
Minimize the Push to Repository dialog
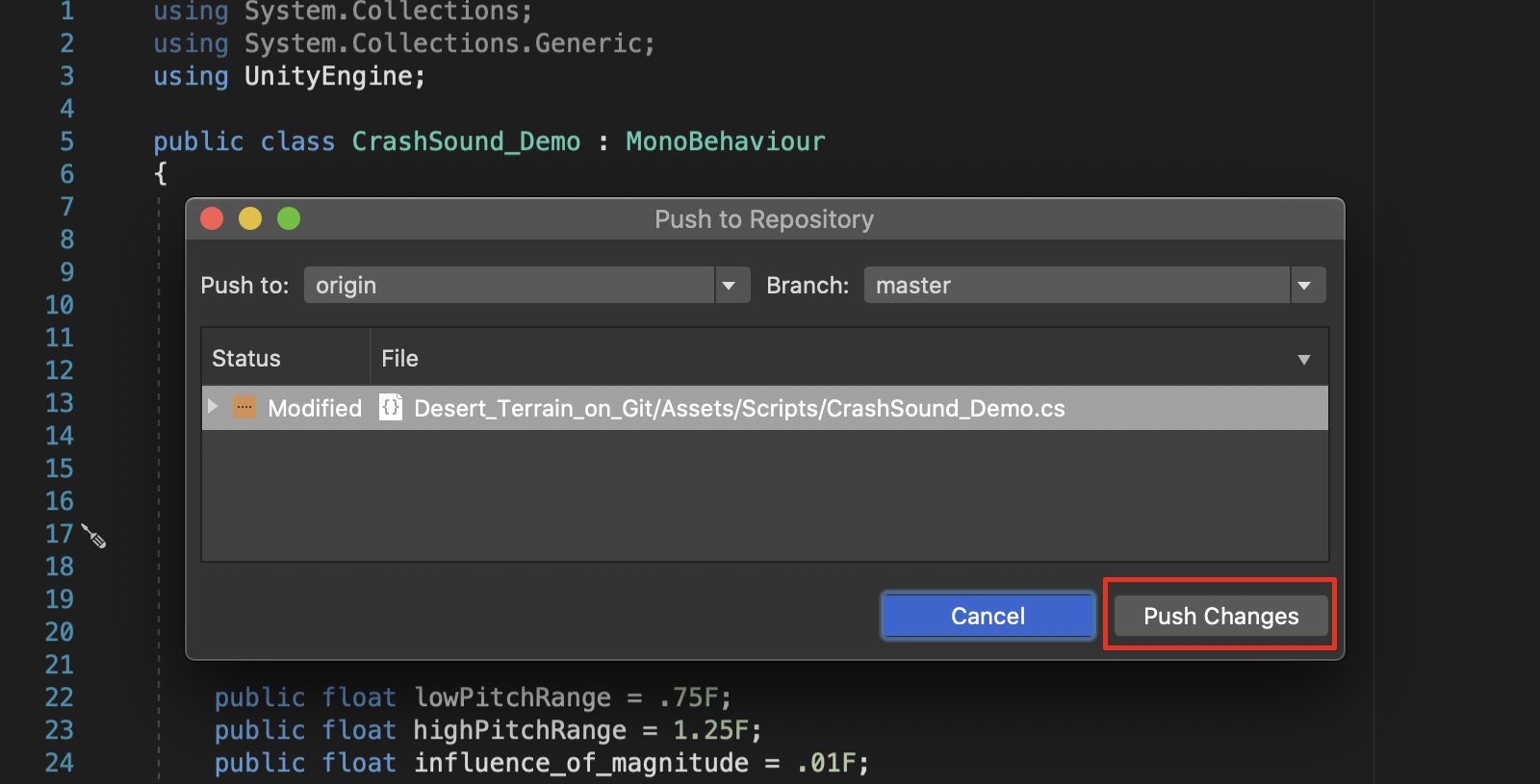tap(250, 219)
